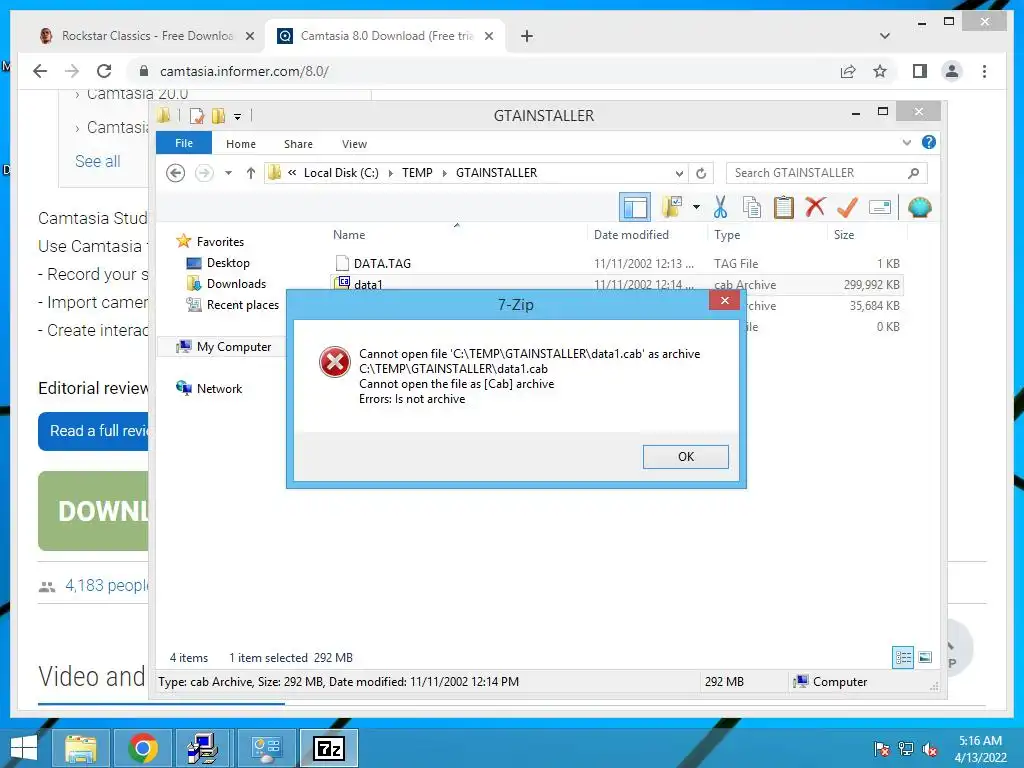Open Customize Quick Access Toolbar dropdown

pos(237,117)
